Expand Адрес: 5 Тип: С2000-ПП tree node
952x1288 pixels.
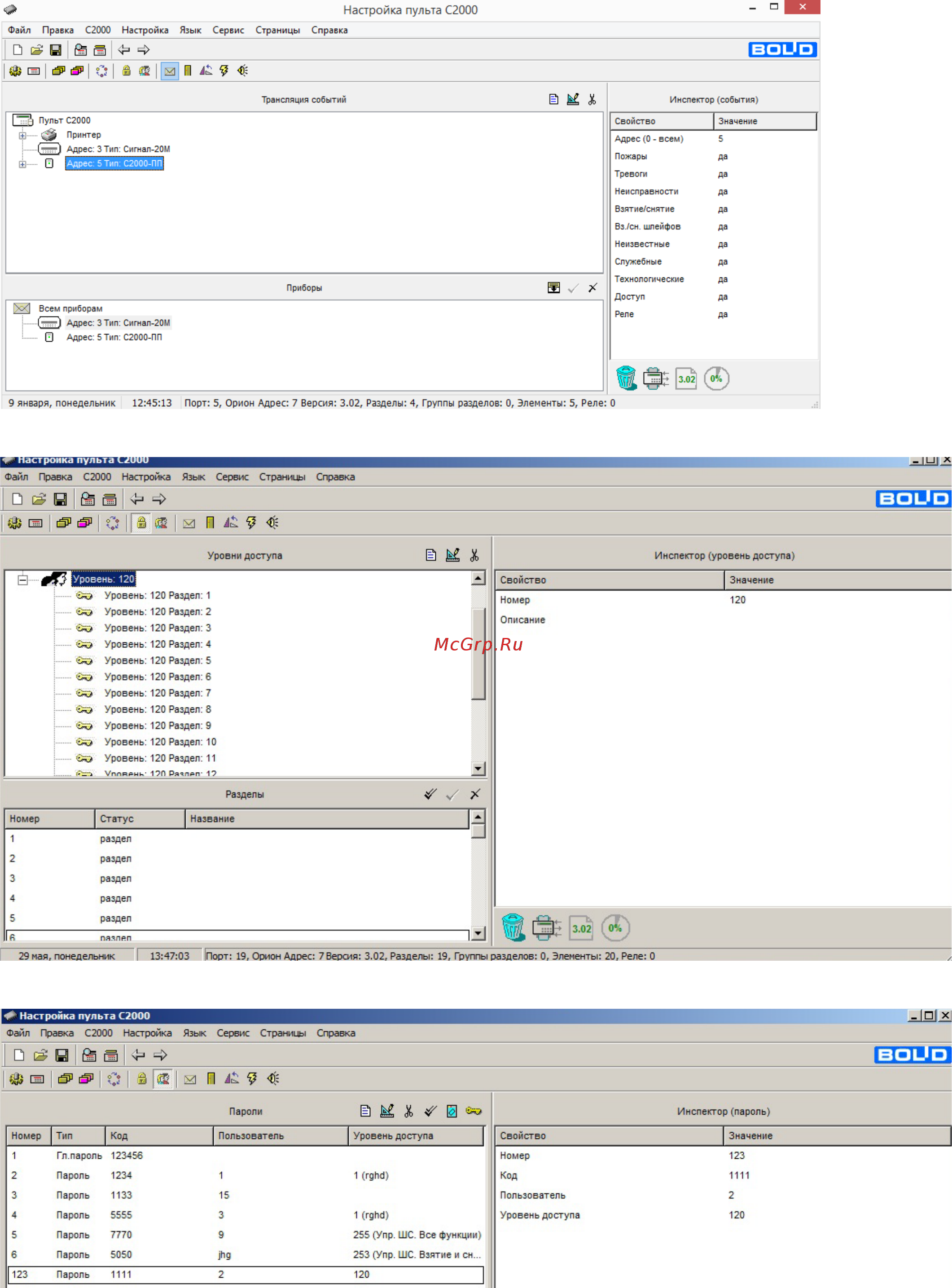pyautogui.click(x=22, y=164)
